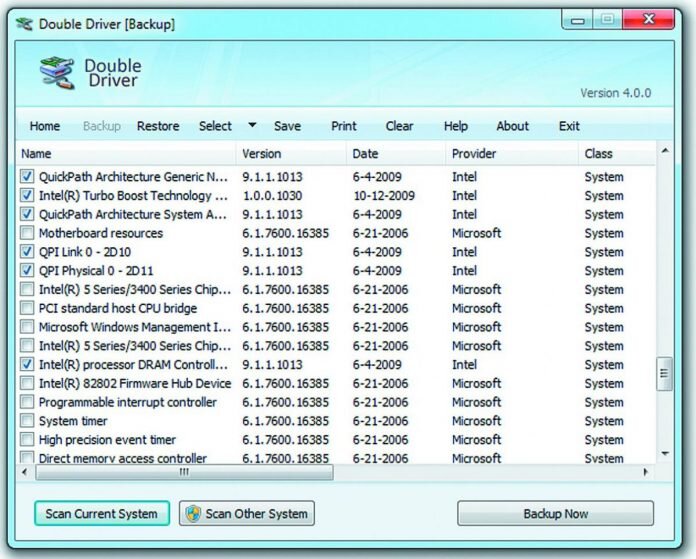The width and height of the screenshot is (696, 559).
Task: Click the Double Driver title bar icon
Action: [x=24, y=24]
